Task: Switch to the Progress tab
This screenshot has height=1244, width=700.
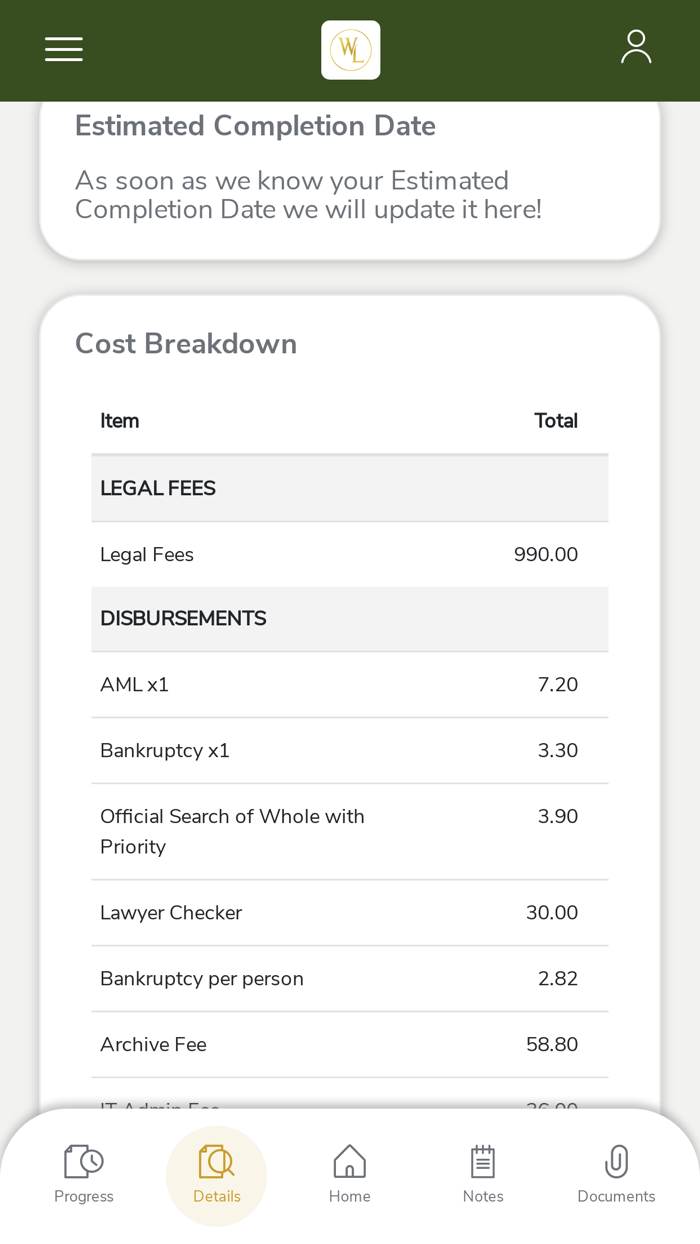Action: point(83,1175)
